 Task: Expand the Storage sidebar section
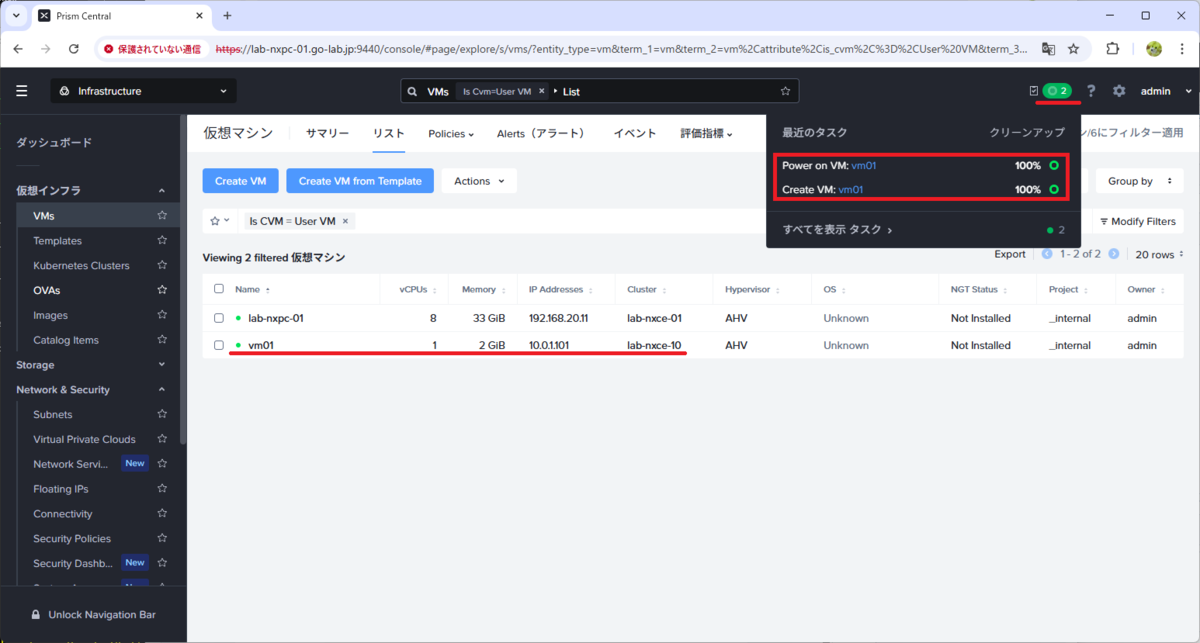(x=162, y=365)
